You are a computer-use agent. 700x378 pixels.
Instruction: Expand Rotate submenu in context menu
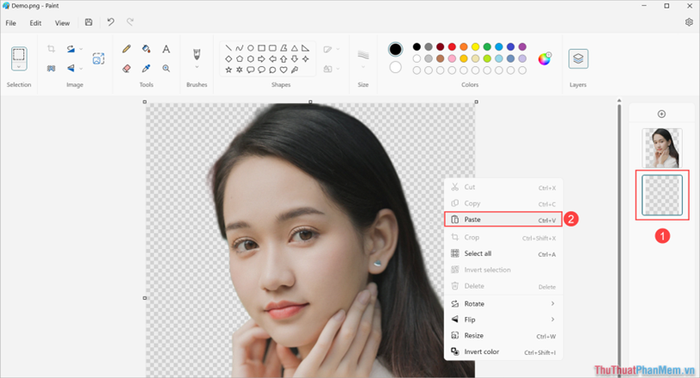click(553, 303)
